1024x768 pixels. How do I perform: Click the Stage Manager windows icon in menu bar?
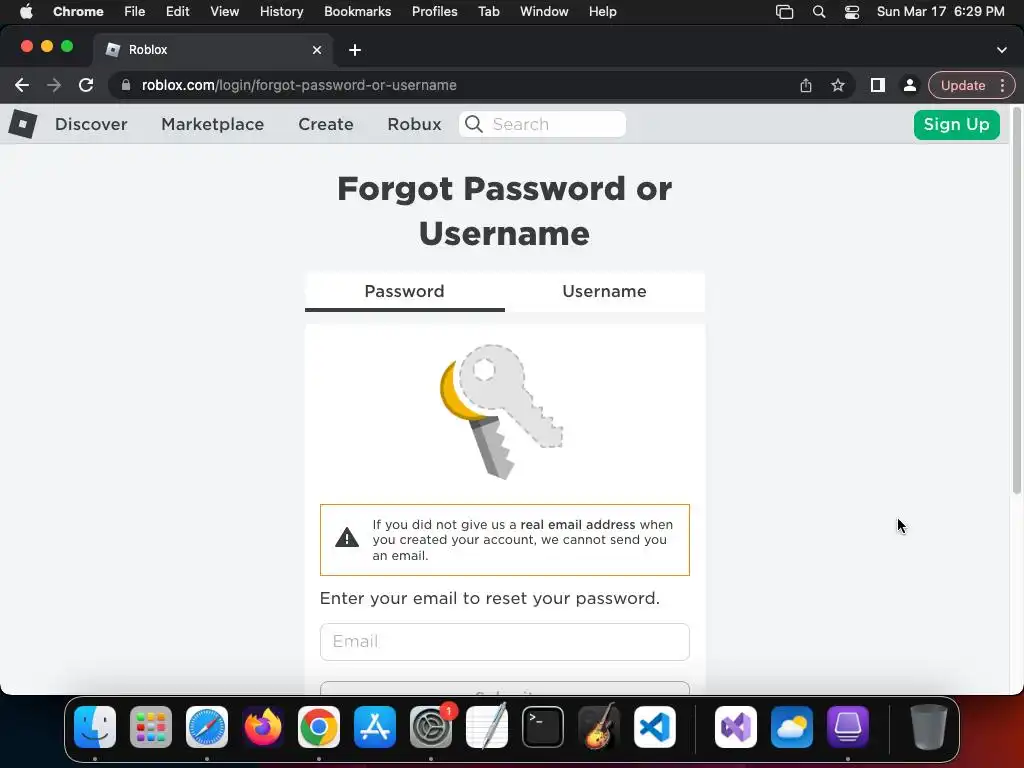click(x=784, y=11)
